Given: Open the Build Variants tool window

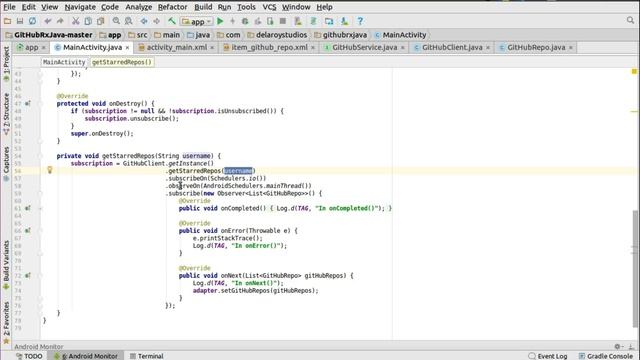Looking at the screenshot, I should [6, 265].
